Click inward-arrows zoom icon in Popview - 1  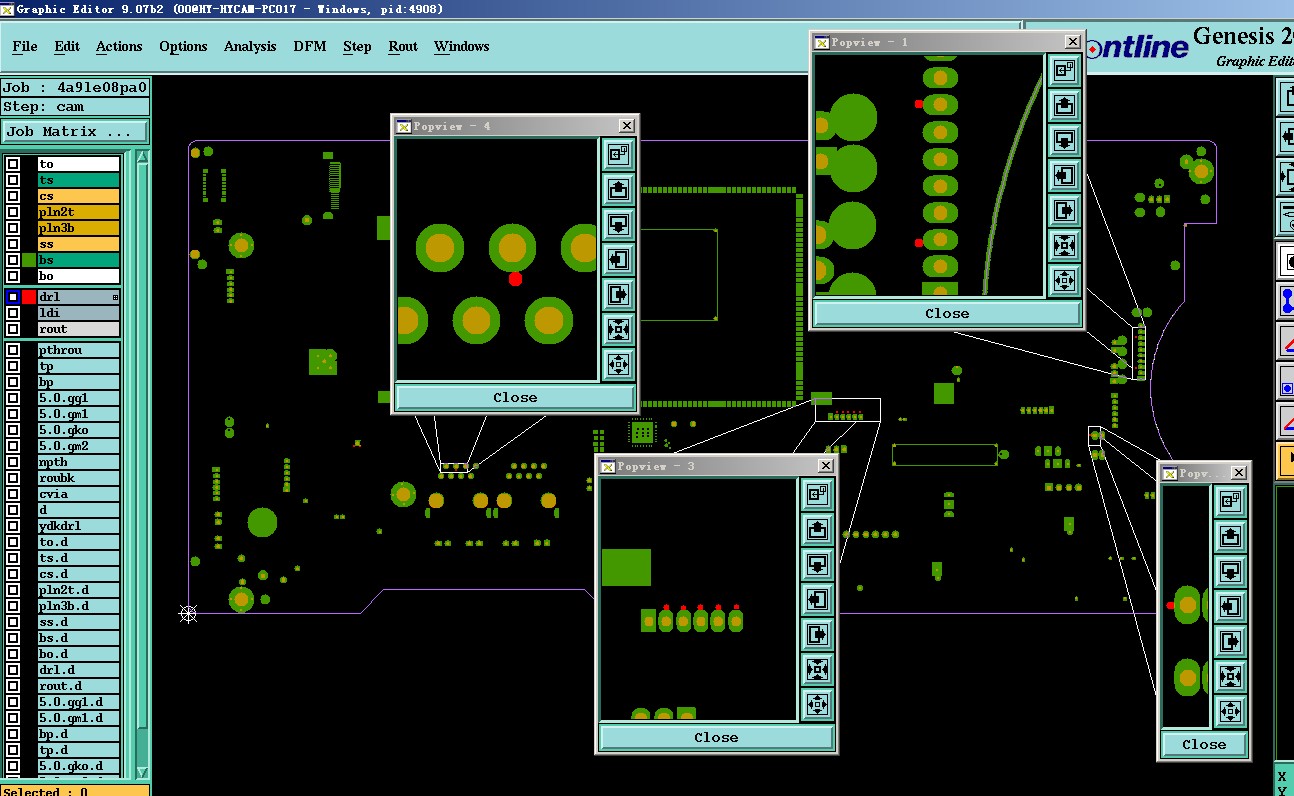1065,245
